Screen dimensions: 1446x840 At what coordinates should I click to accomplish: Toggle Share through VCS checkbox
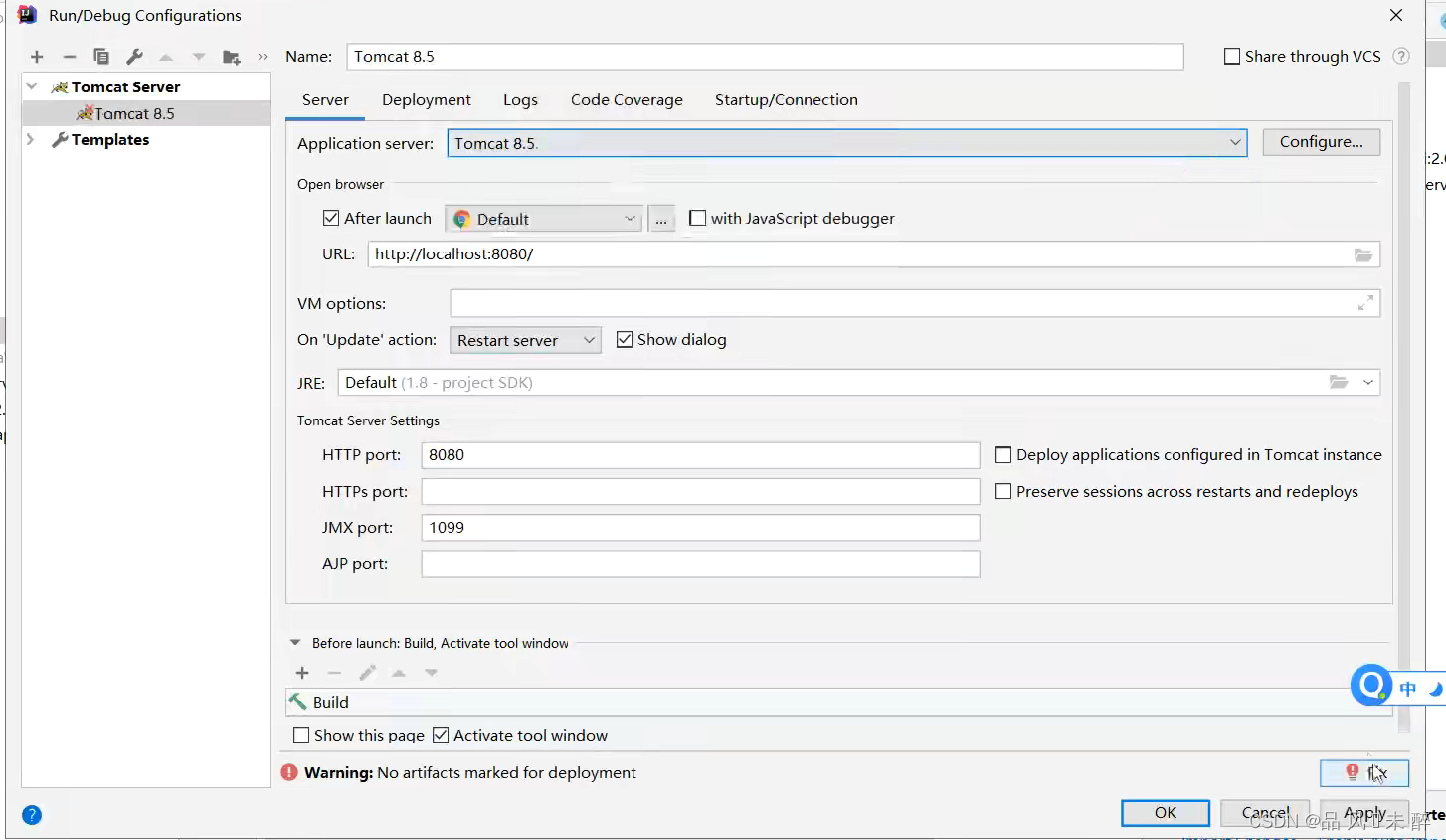[1232, 57]
